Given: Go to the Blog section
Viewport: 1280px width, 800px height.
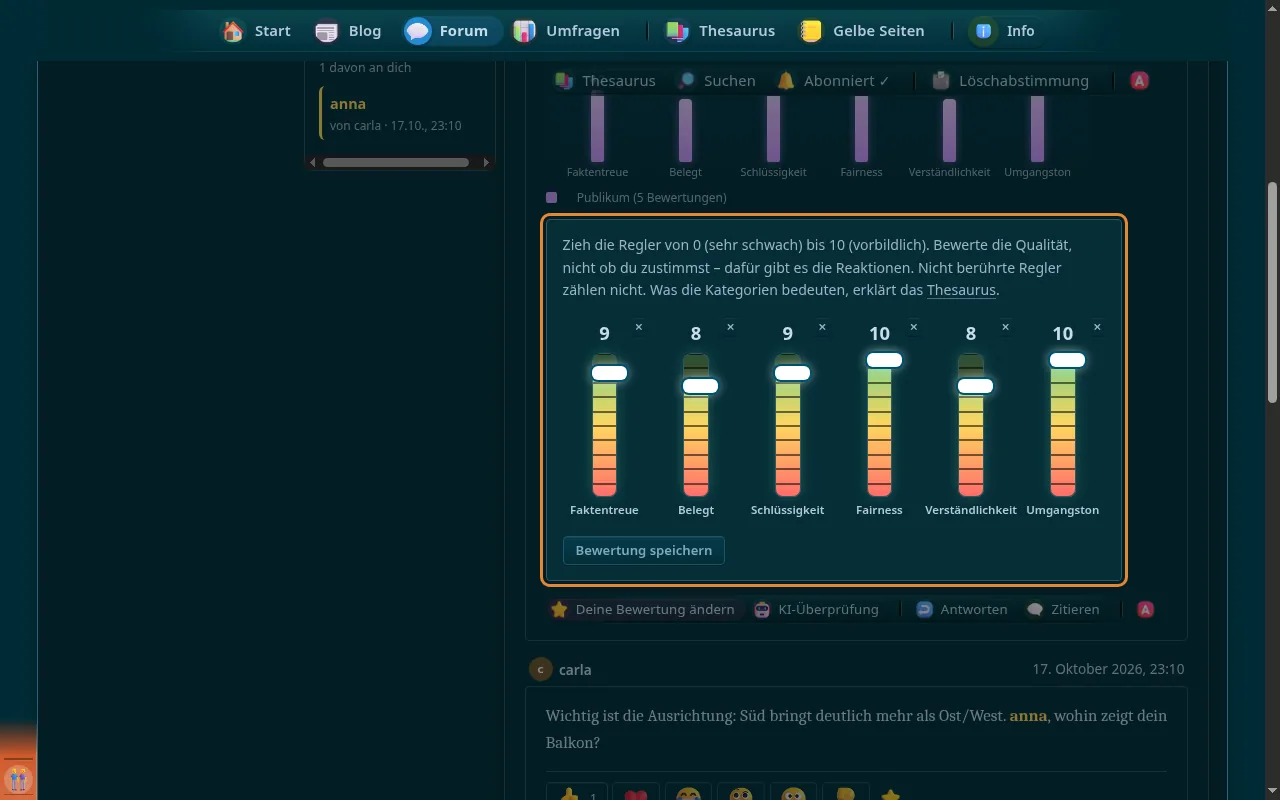Looking at the screenshot, I should [x=348, y=31].
